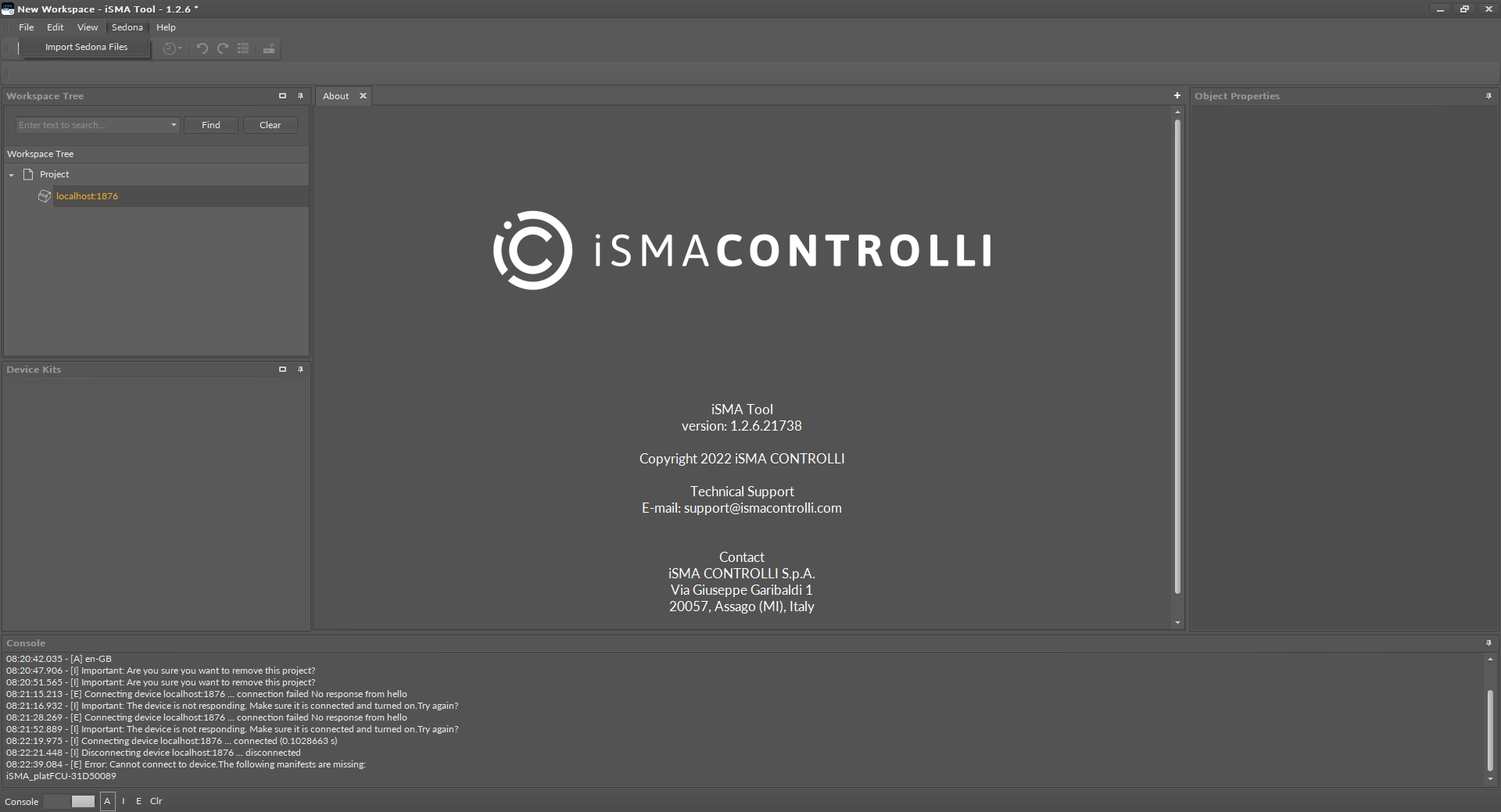Screen dimensions: 1501x812
Task: Click the Find button in Workspace Tree
Action: point(210,124)
